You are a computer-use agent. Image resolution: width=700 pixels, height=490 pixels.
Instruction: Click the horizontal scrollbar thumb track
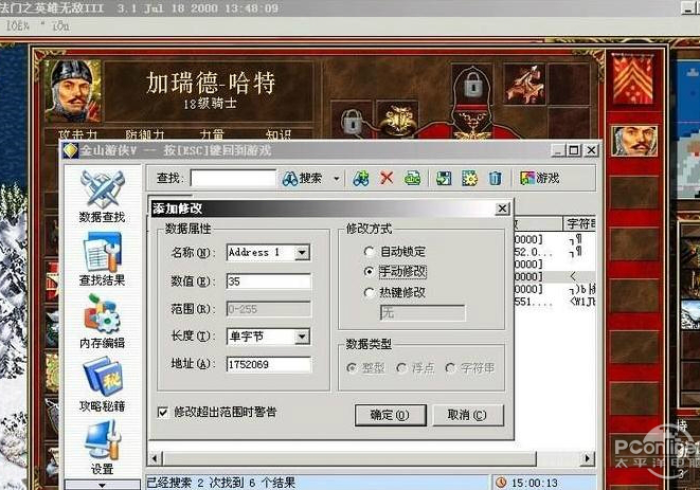[x=350, y=458]
